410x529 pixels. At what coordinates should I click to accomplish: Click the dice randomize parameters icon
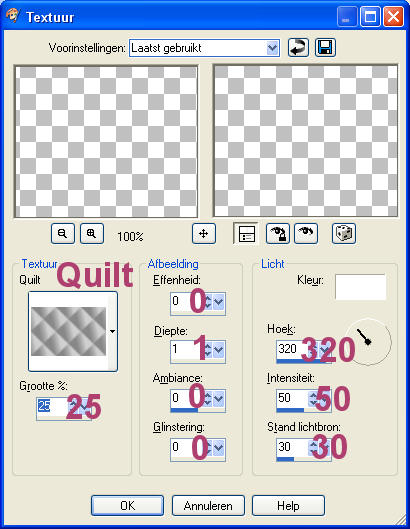coord(344,233)
